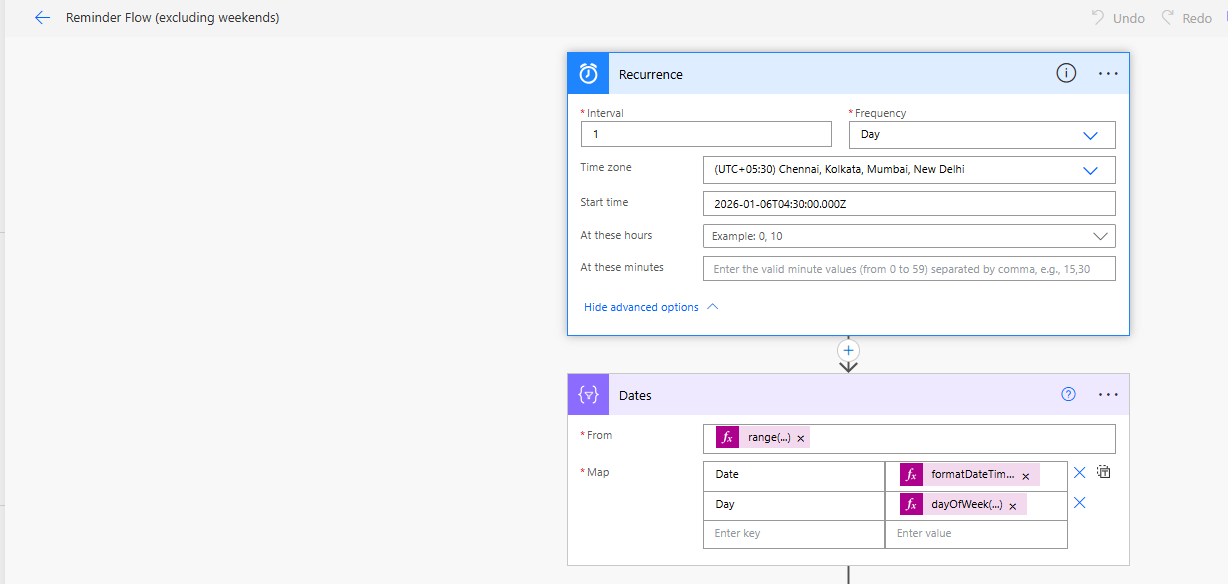
Task: Open the Time zone dropdown
Action: tap(1091, 169)
